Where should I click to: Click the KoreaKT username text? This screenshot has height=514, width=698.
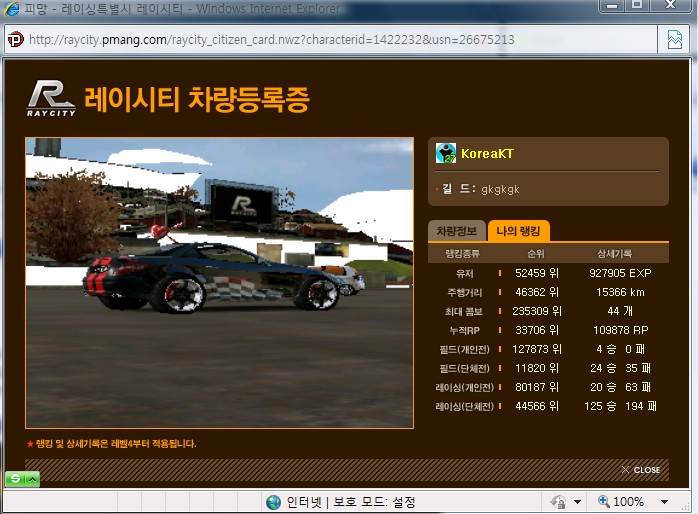487,154
